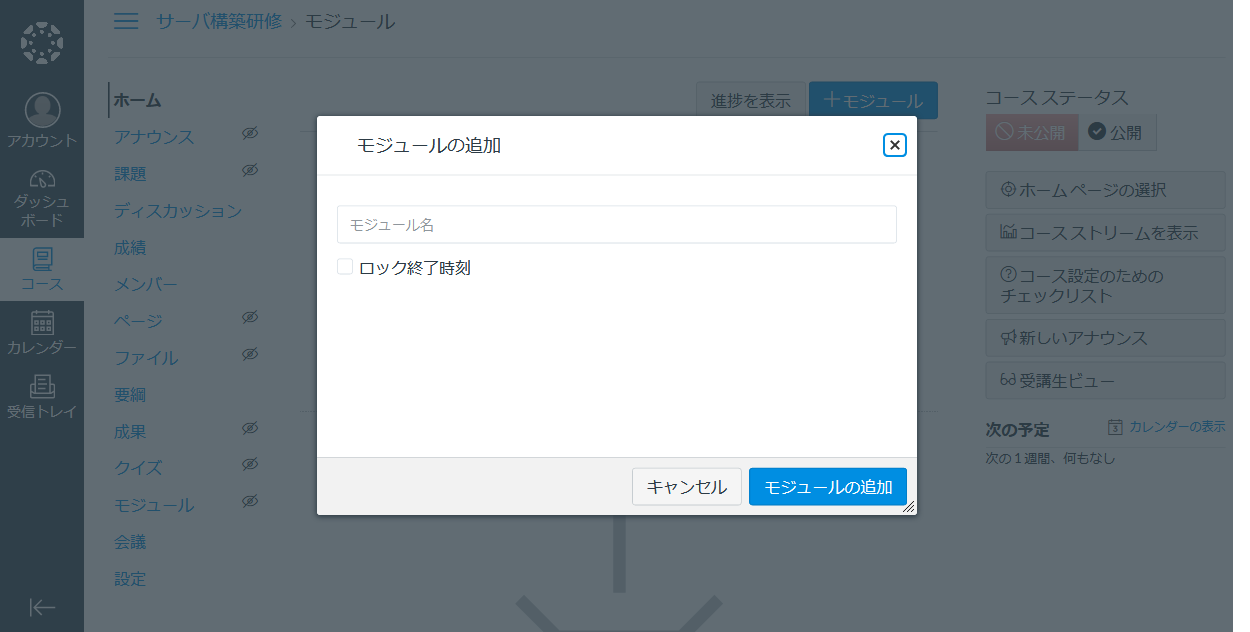The width and height of the screenshot is (1250, 632).
Task: Open the カレンダー calendar
Action: tap(42, 333)
